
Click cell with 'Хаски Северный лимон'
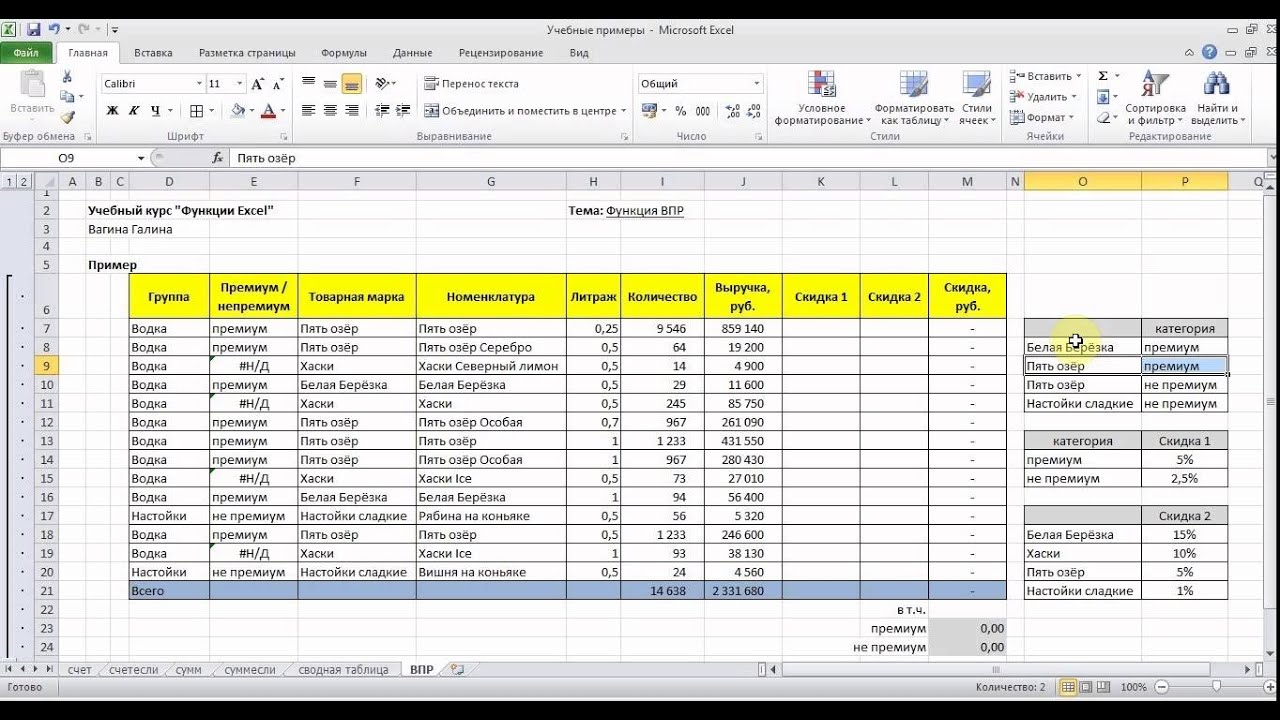(x=491, y=366)
